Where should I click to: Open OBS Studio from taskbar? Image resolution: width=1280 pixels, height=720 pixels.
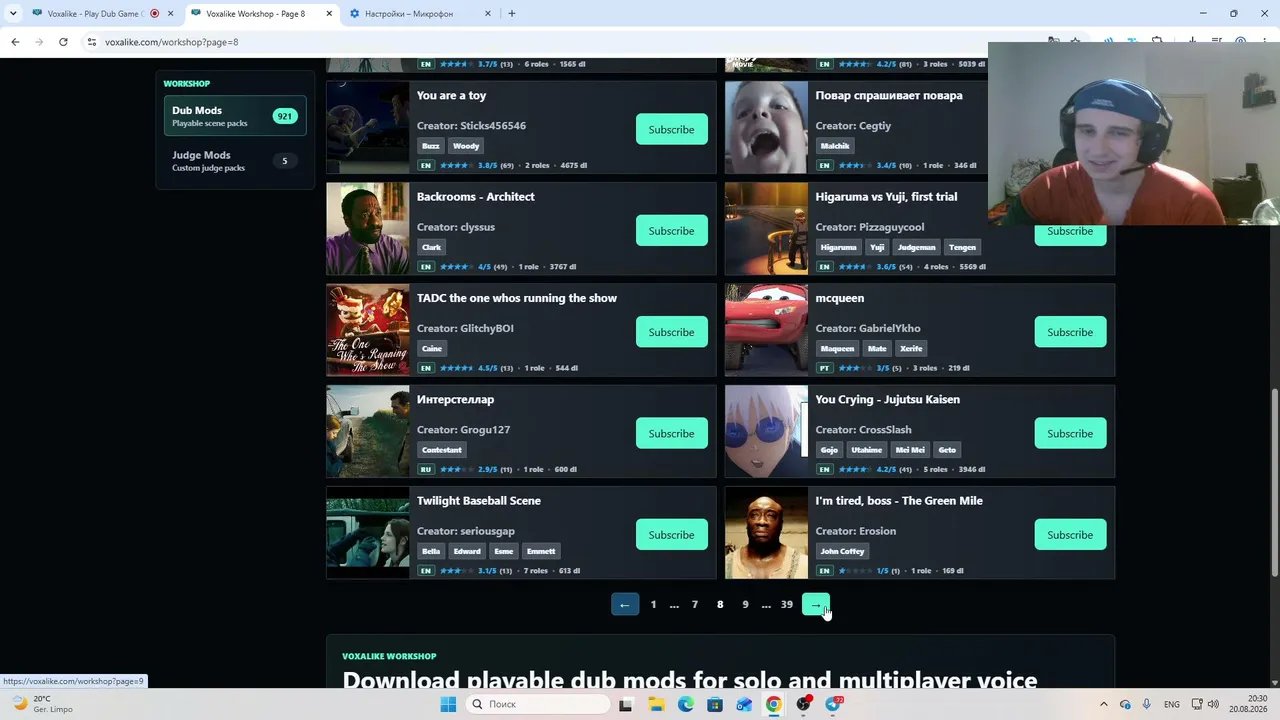coord(803,704)
